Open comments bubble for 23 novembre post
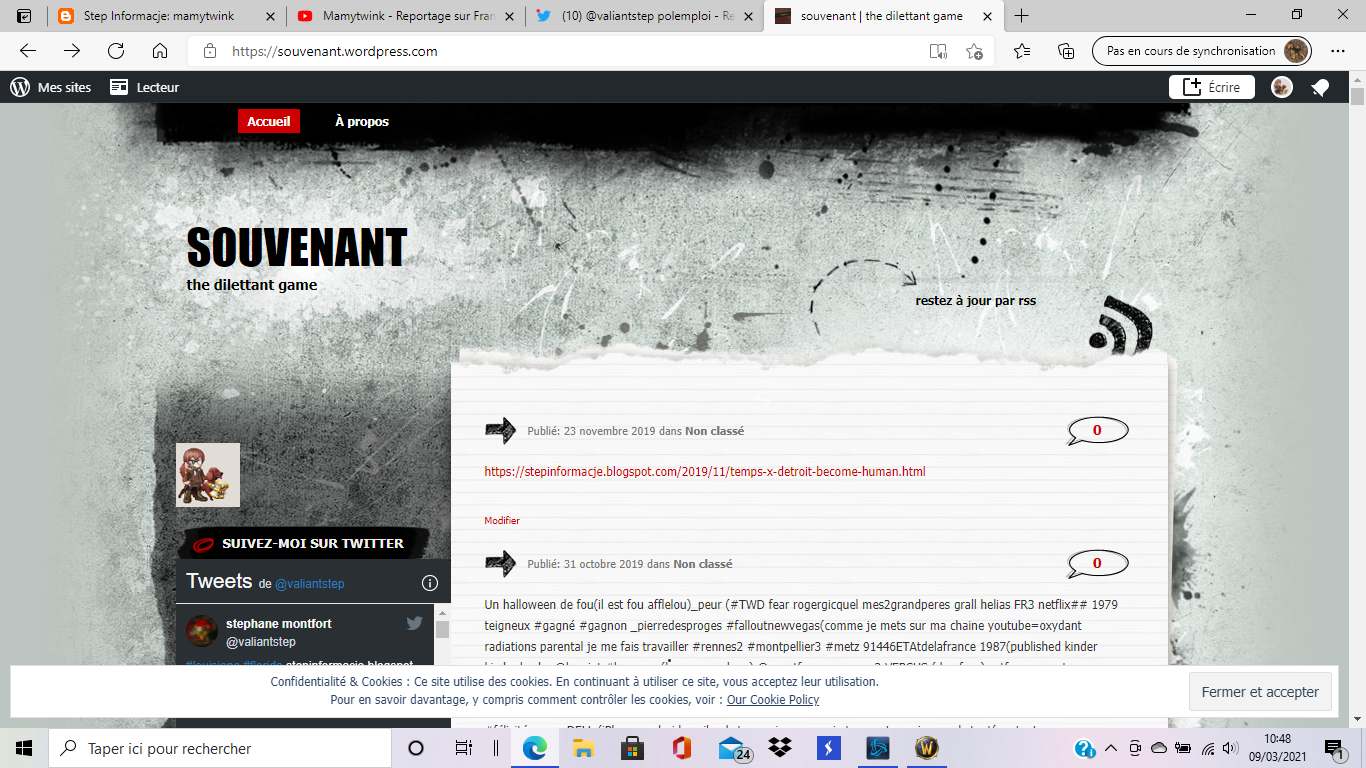 pos(1097,431)
